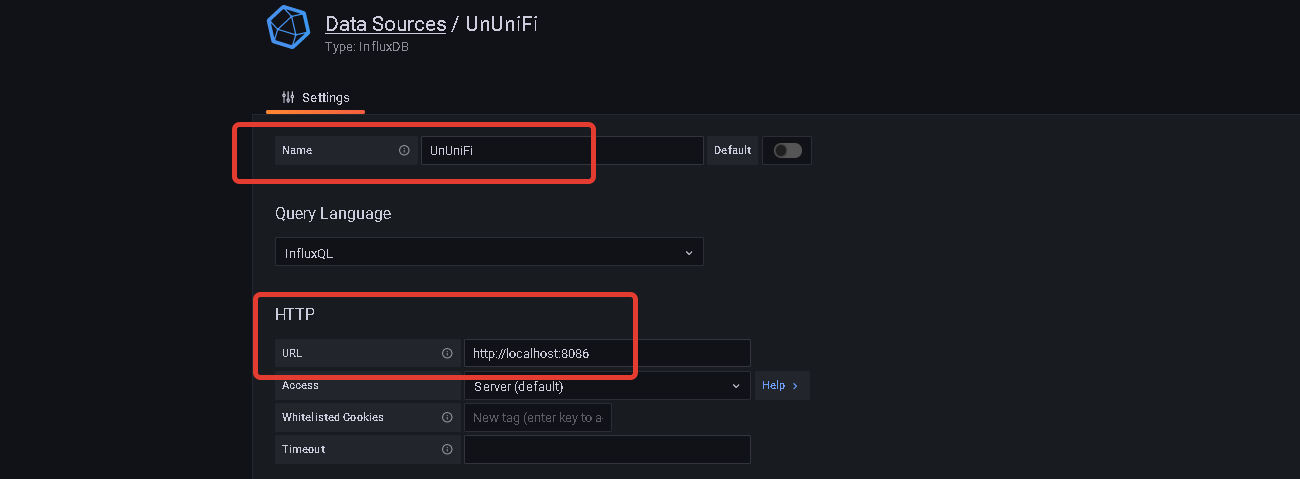
Task: Click the info icon beside Timeout
Action: click(x=447, y=449)
